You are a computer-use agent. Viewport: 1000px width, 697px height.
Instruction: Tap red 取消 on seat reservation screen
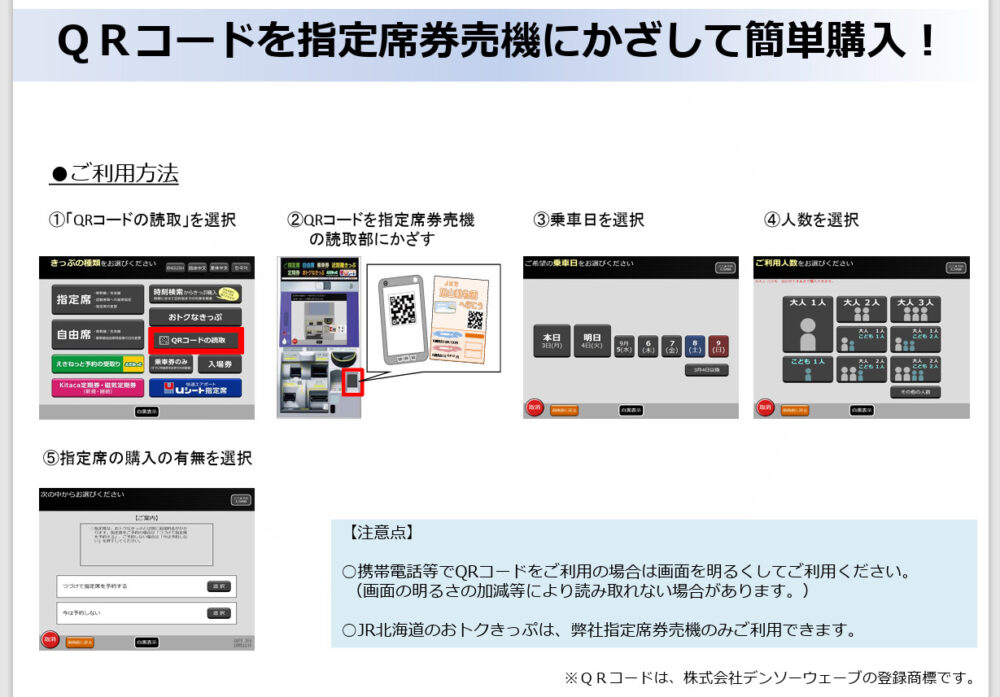pos(50,639)
